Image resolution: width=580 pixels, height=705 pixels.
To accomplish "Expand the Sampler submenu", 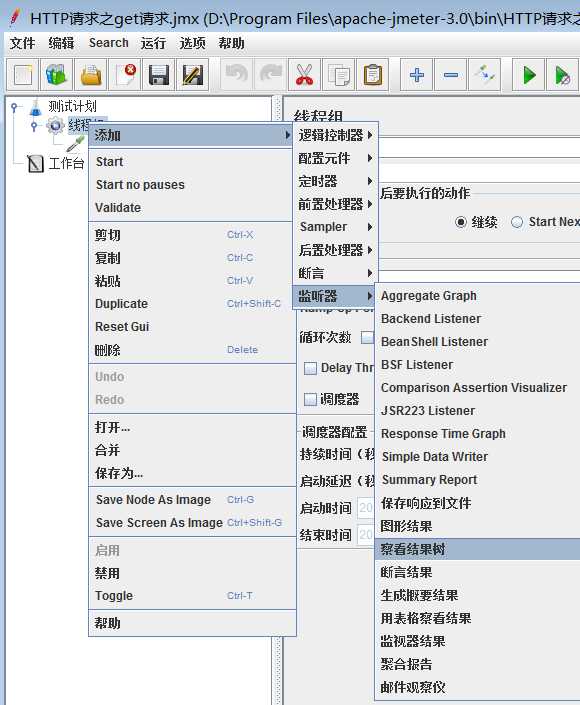I will coord(335,227).
